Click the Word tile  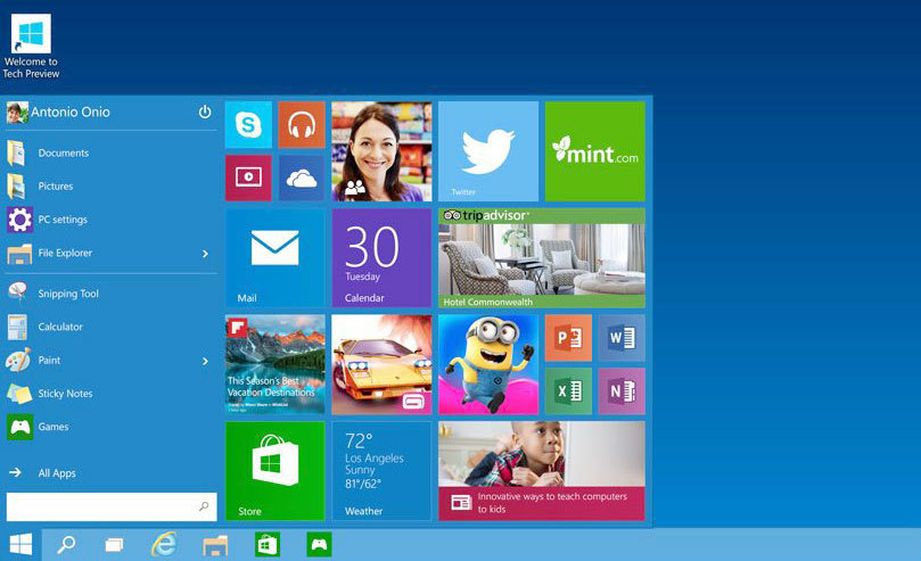[x=621, y=338]
